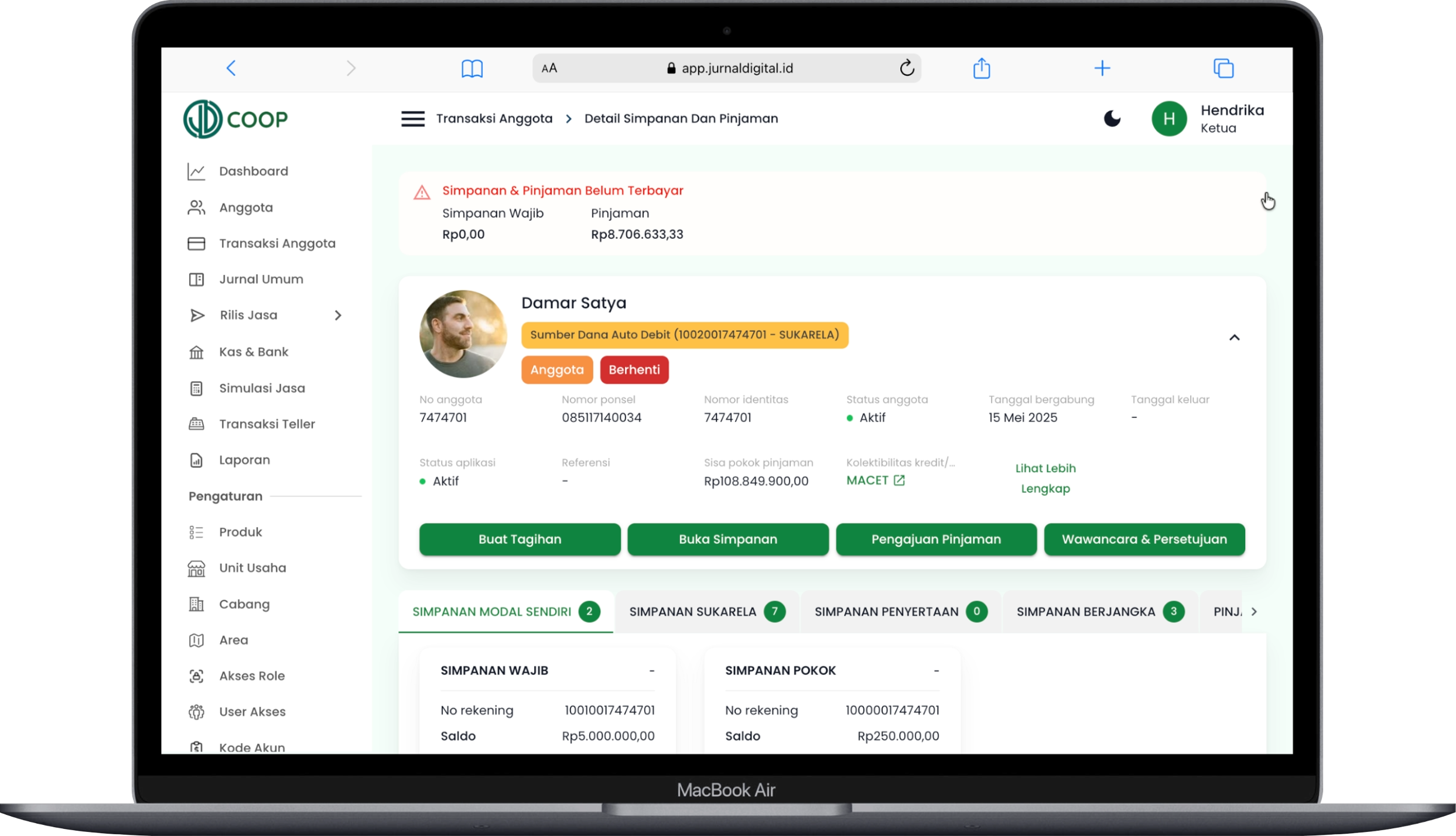Click the Safari share icon
The image size is (1456, 836).
coord(982,68)
